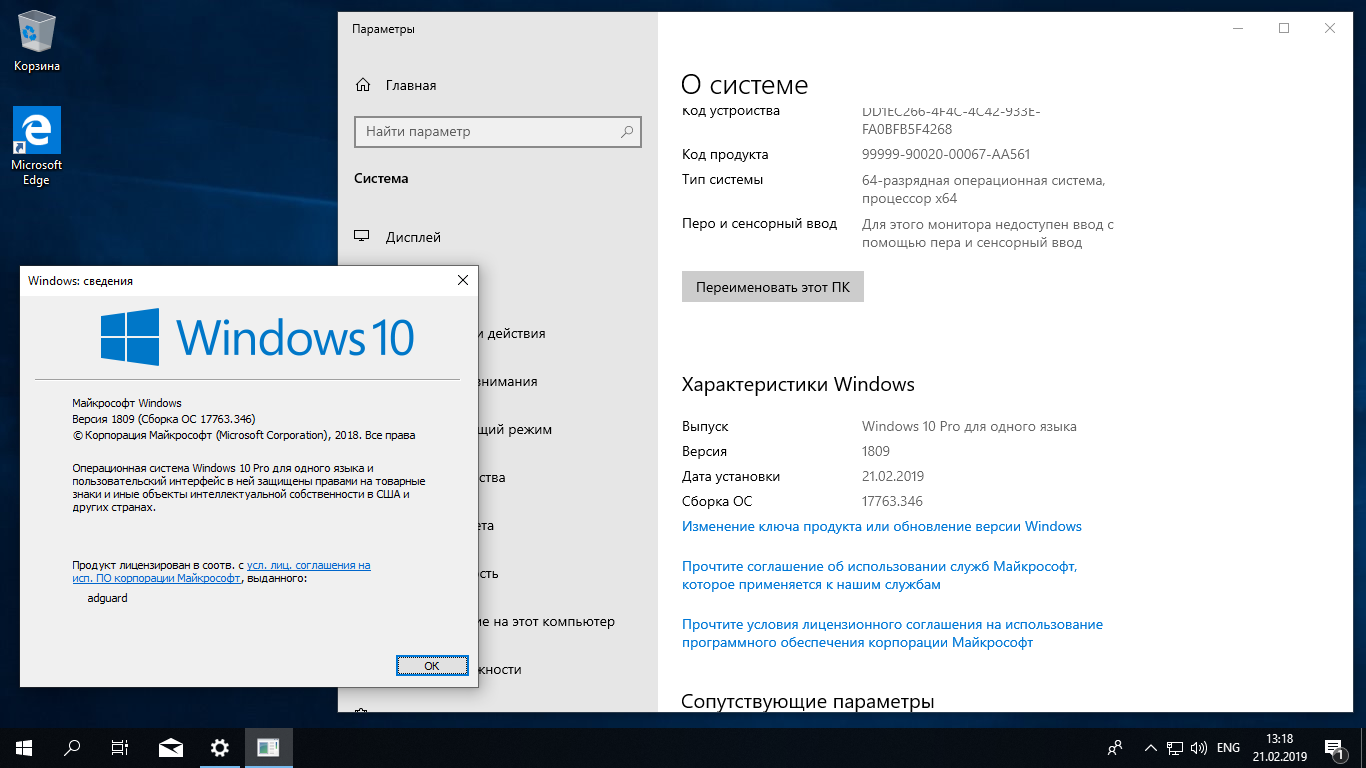This screenshot has width=1366, height=768.
Task: Open the network icon in system tray
Action: pos(1176,747)
